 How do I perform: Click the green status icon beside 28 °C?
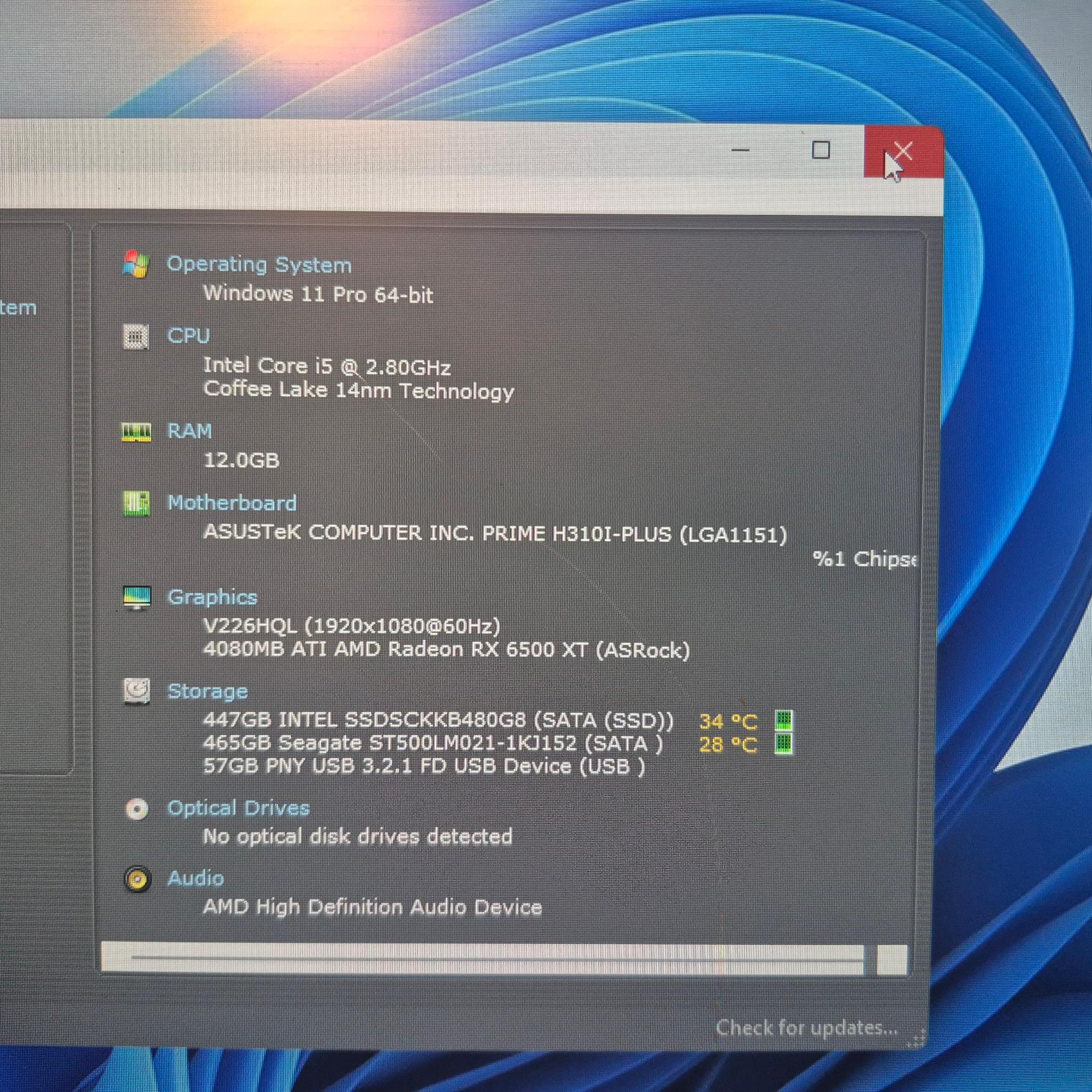(783, 743)
